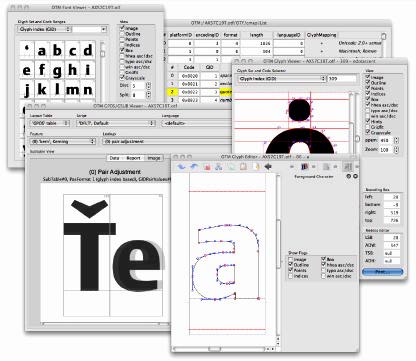Select the letter g glyph thumbnail
The height and width of the screenshot is (361, 416).
click(x=57, y=70)
